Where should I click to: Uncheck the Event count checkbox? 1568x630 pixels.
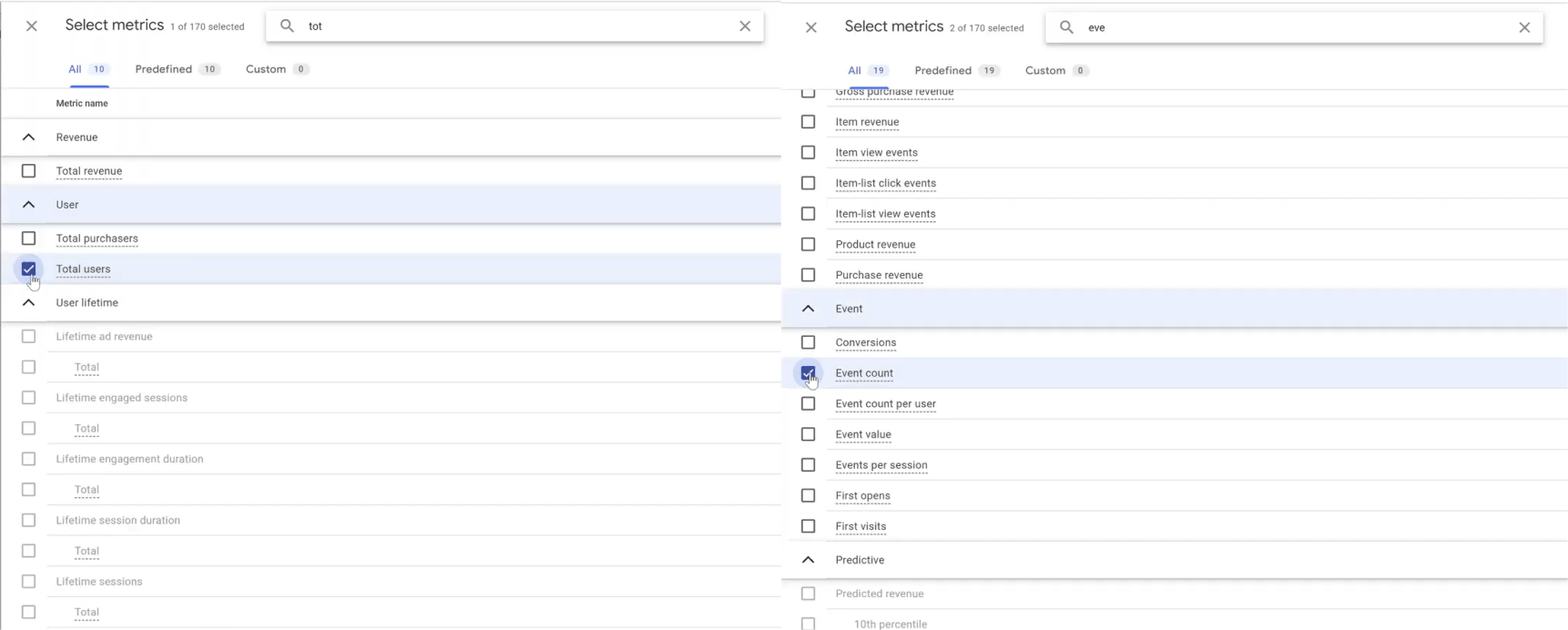tap(808, 372)
